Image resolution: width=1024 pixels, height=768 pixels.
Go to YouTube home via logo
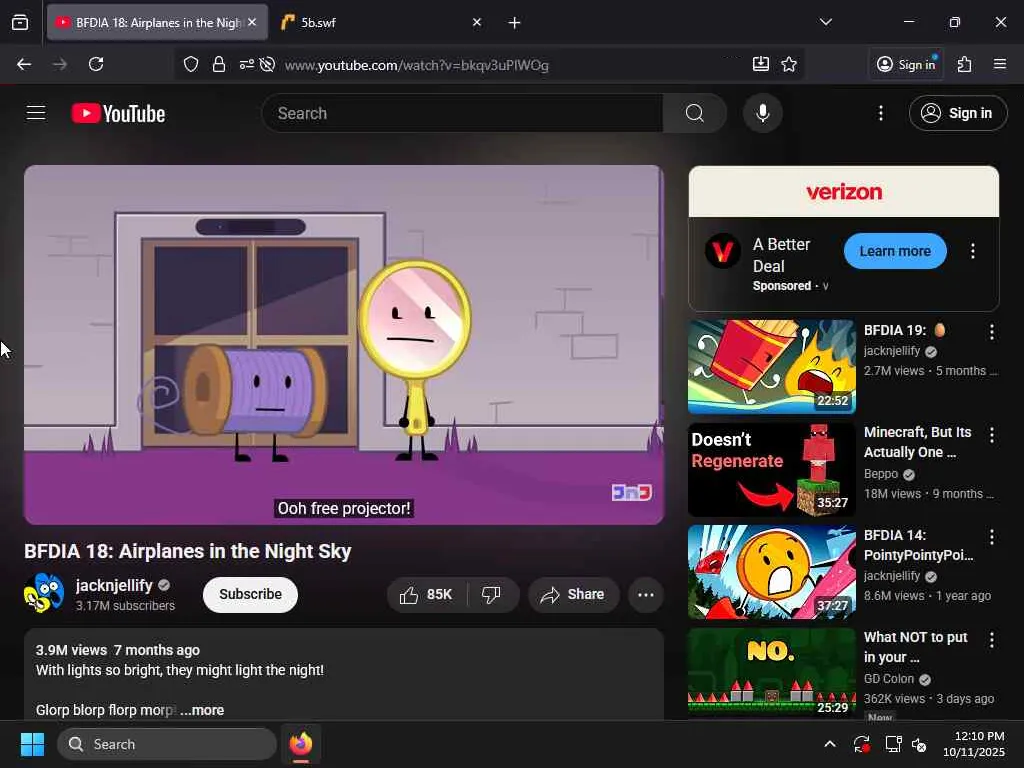coord(118,114)
